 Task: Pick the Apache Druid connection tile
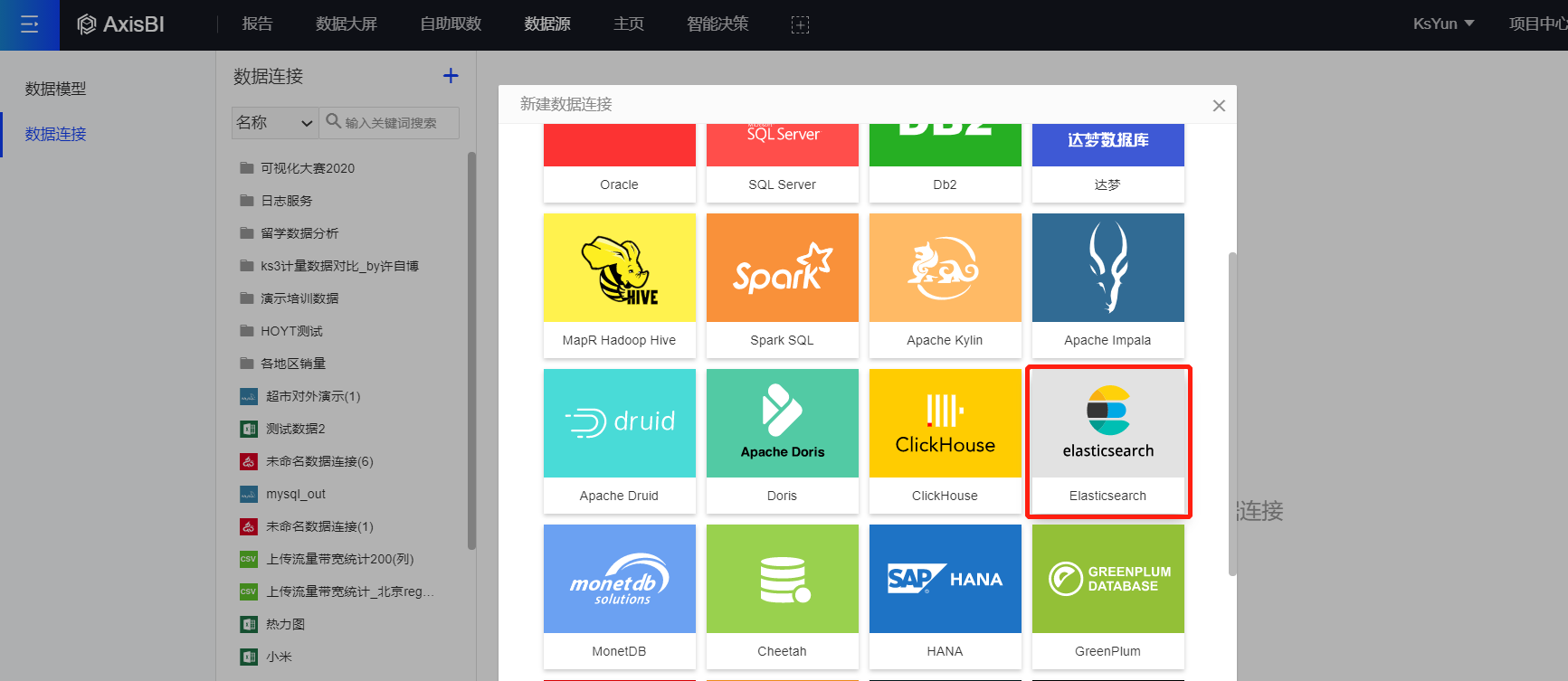point(619,440)
